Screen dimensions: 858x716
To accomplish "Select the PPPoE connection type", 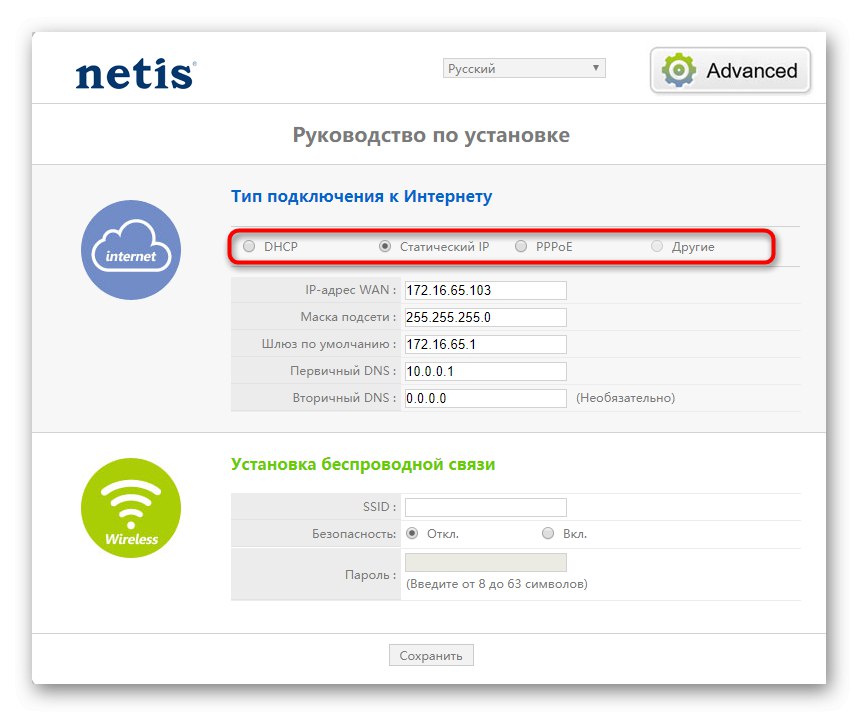I will click(x=521, y=246).
